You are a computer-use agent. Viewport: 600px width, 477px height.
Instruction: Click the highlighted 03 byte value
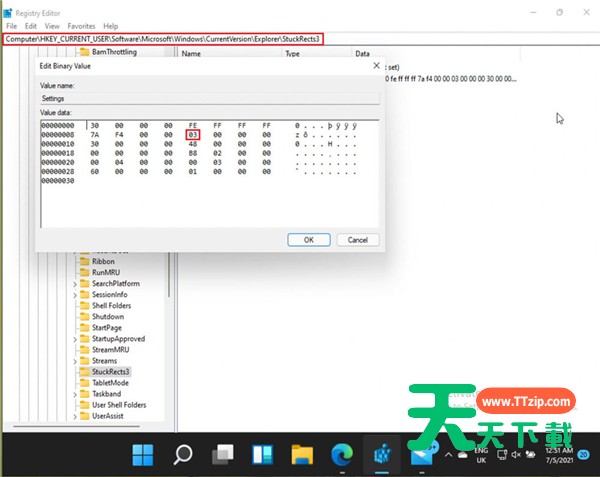click(193, 134)
